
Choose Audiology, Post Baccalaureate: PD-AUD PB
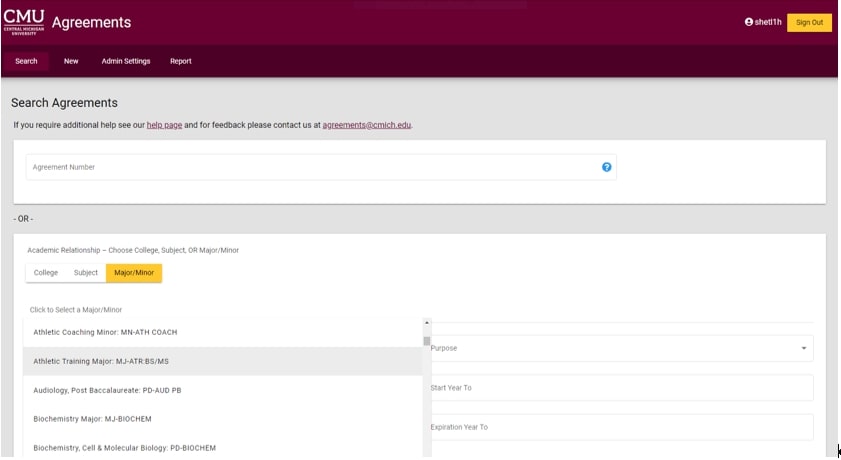coord(223,390)
